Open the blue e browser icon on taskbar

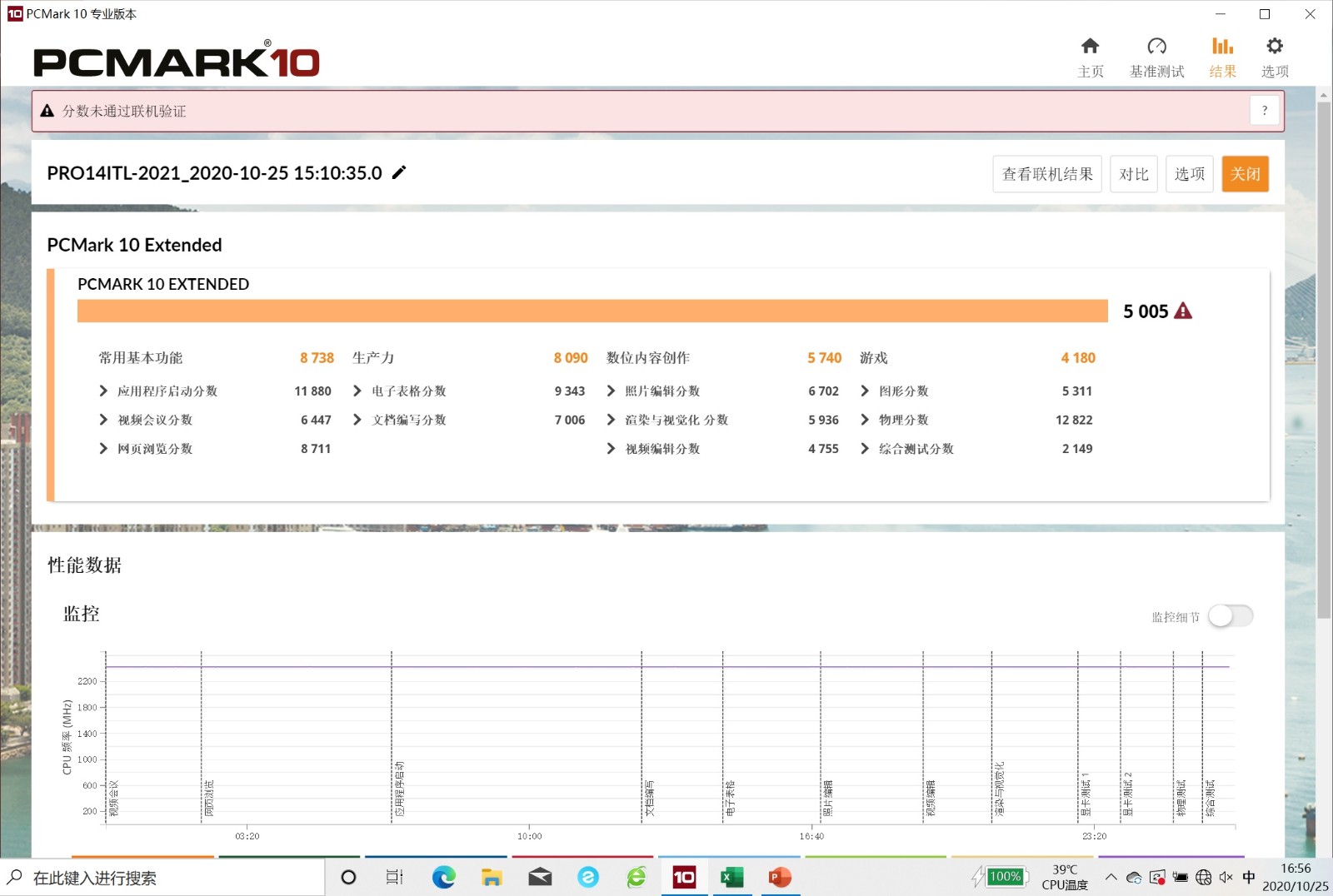(588, 877)
